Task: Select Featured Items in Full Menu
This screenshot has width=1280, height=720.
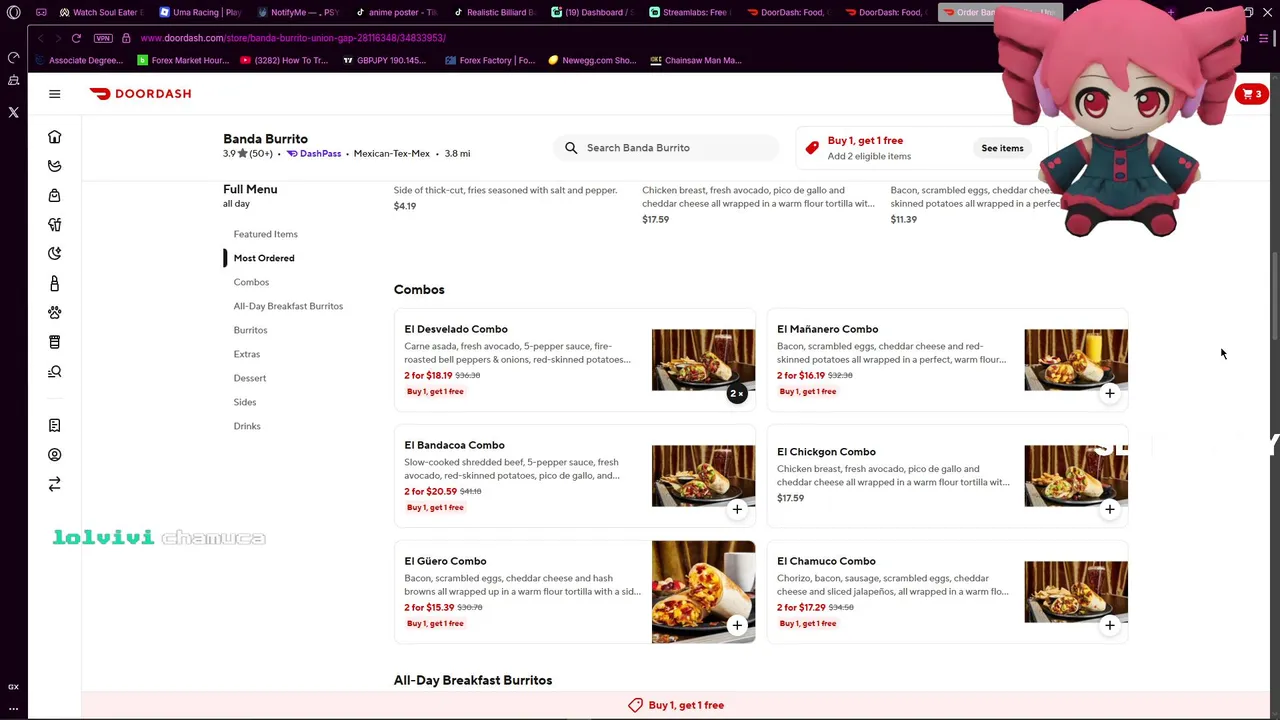Action: pyautogui.click(x=265, y=234)
